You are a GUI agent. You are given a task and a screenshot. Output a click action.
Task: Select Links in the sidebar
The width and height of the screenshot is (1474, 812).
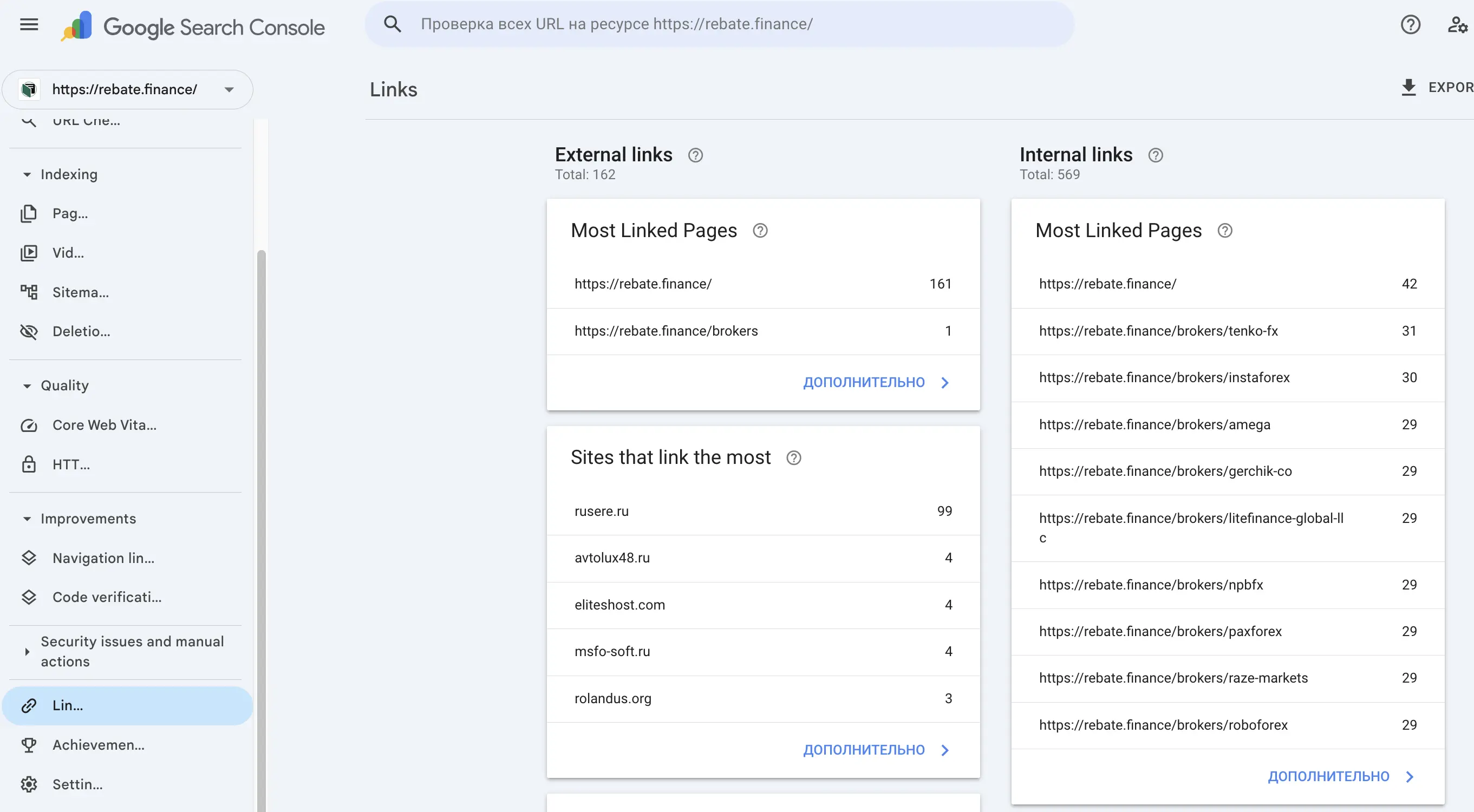point(67,705)
